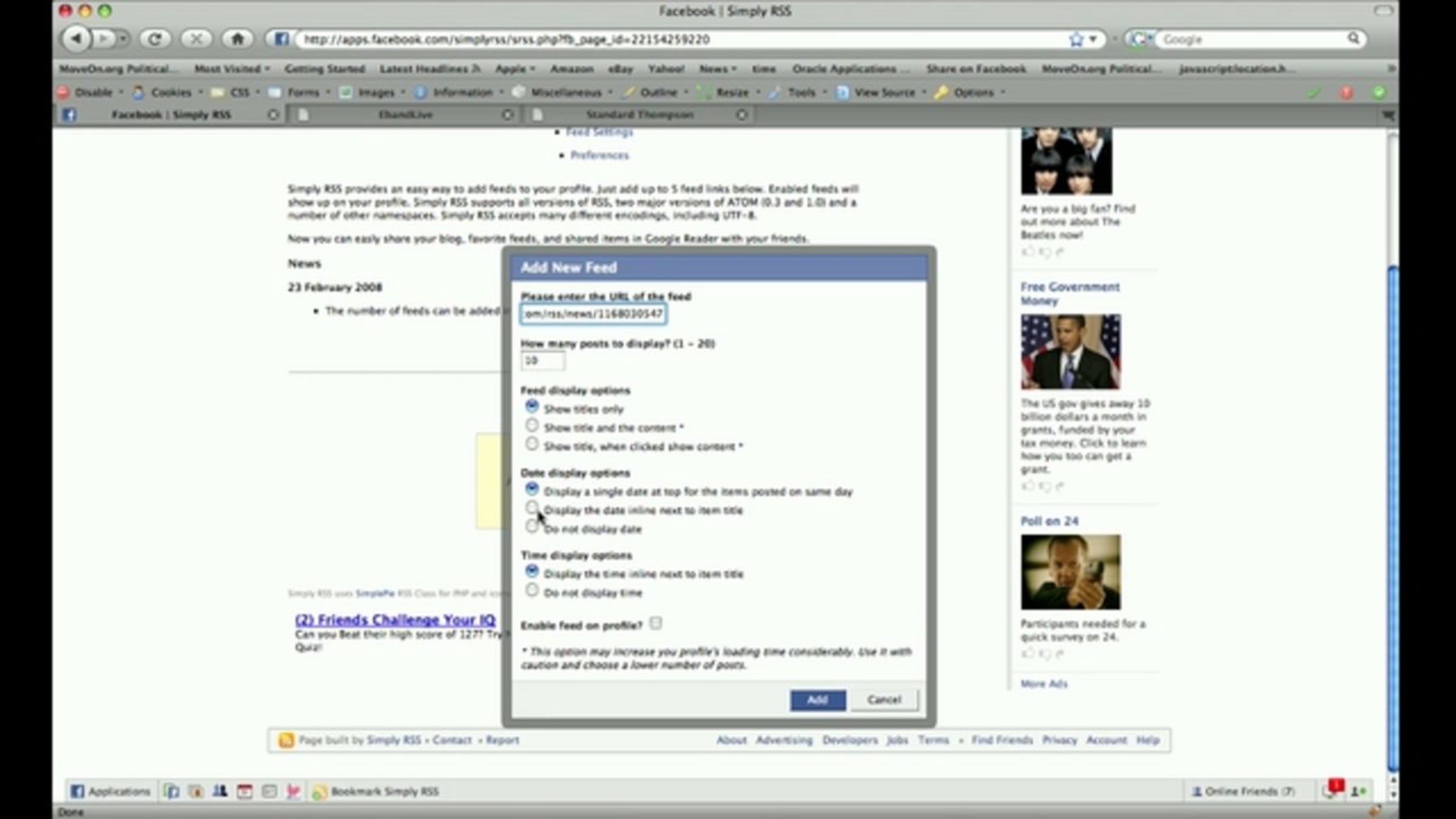
Task: Click the Bookmark Simply RSS feed icon
Action: point(319,792)
